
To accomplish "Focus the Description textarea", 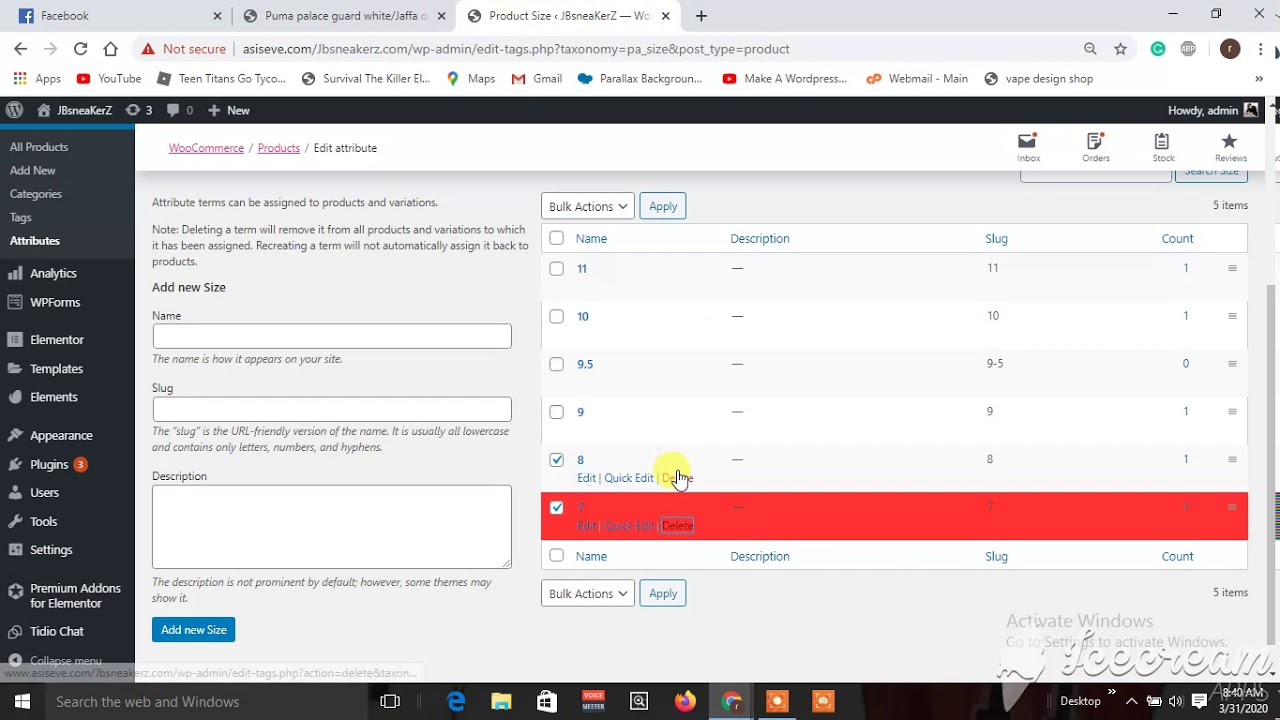I will [x=332, y=527].
